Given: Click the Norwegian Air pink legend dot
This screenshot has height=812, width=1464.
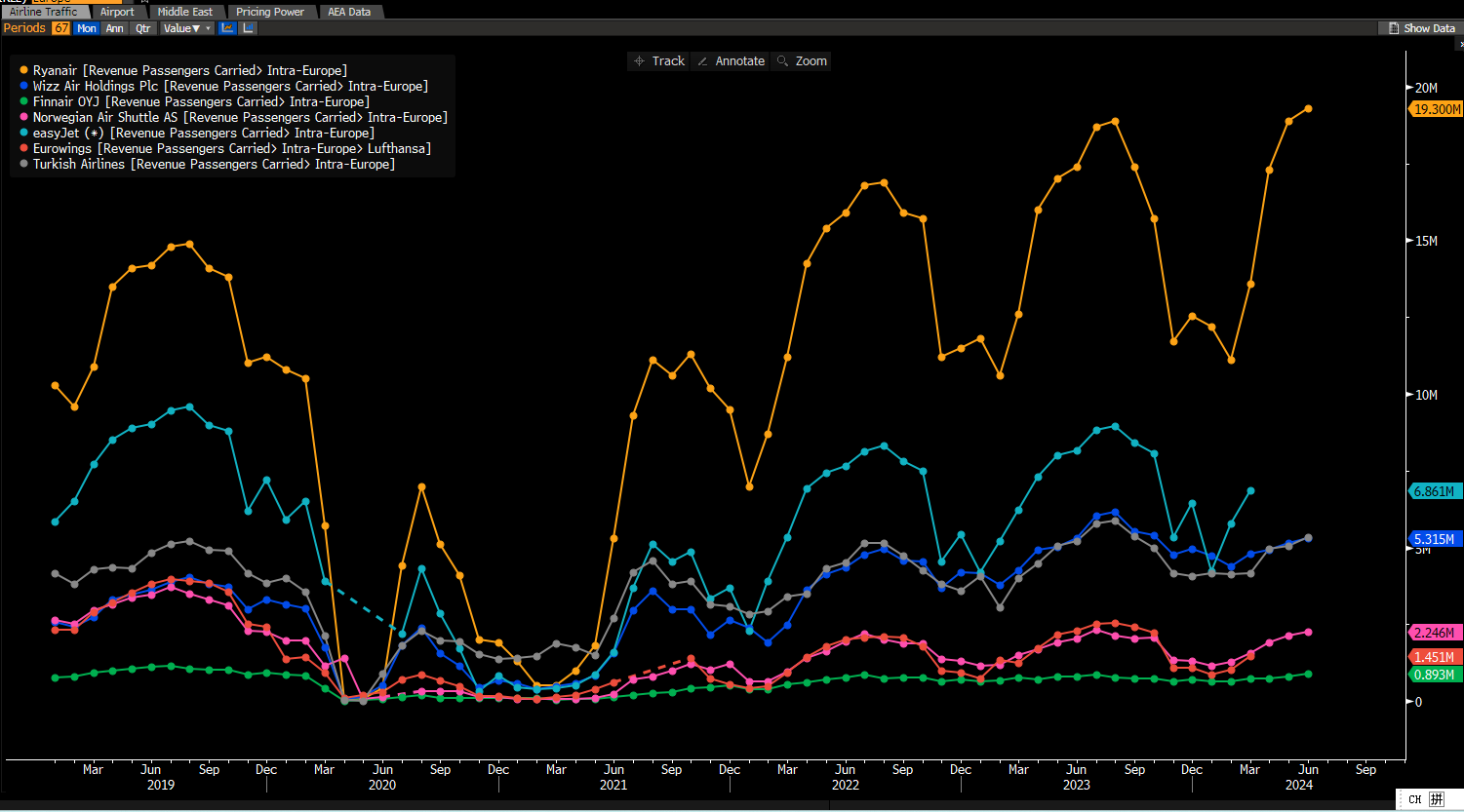Looking at the screenshot, I should point(23,117).
